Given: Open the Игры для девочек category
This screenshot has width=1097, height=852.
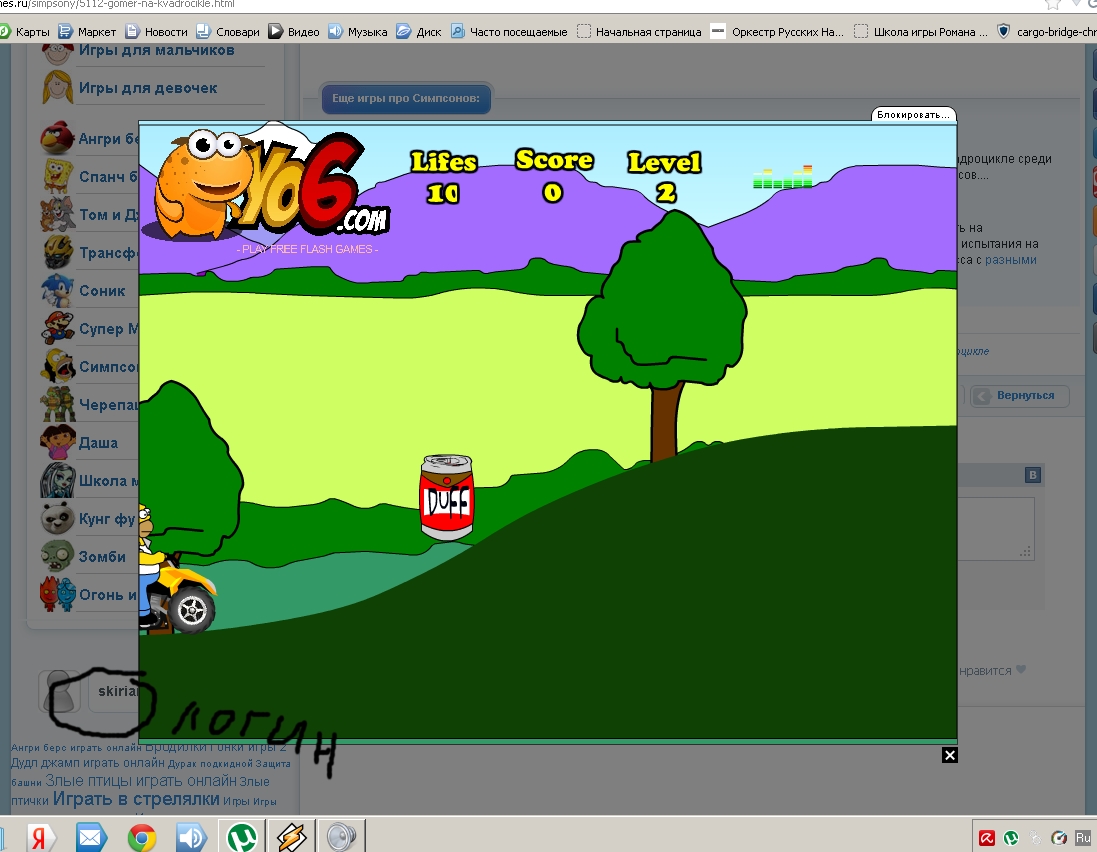Looking at the screenshot, I should [148, 88].
